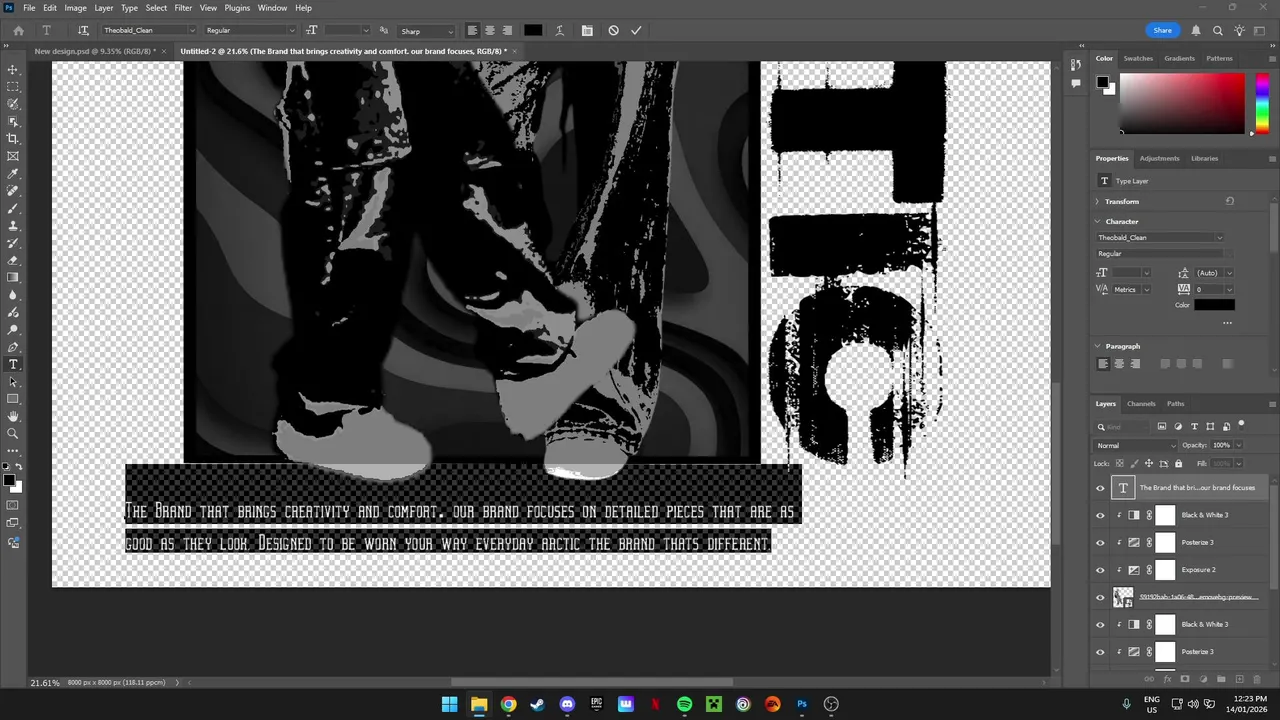Toggle Lock all padlock in Layers panel
This screenshot has height=720, width=1280.
[x=1178, y=463]
